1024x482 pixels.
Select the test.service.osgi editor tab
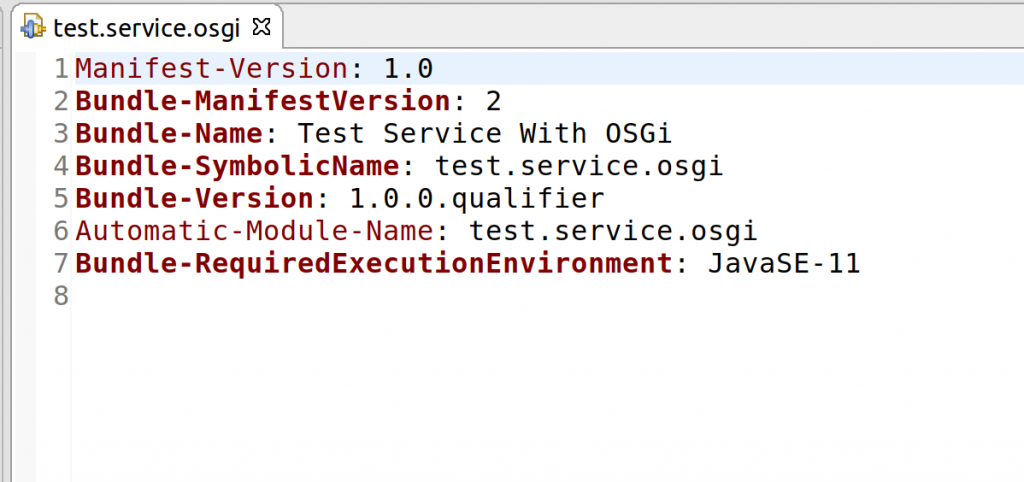(x=147, y=27)
